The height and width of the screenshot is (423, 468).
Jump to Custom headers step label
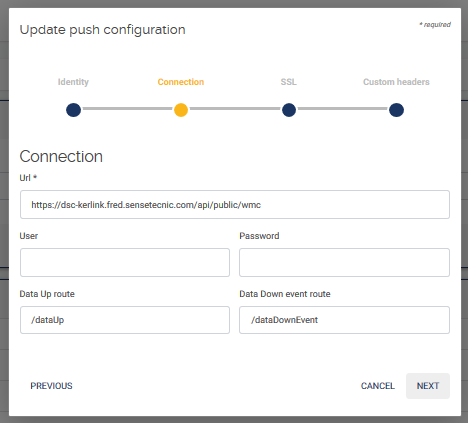coord(396,82)
